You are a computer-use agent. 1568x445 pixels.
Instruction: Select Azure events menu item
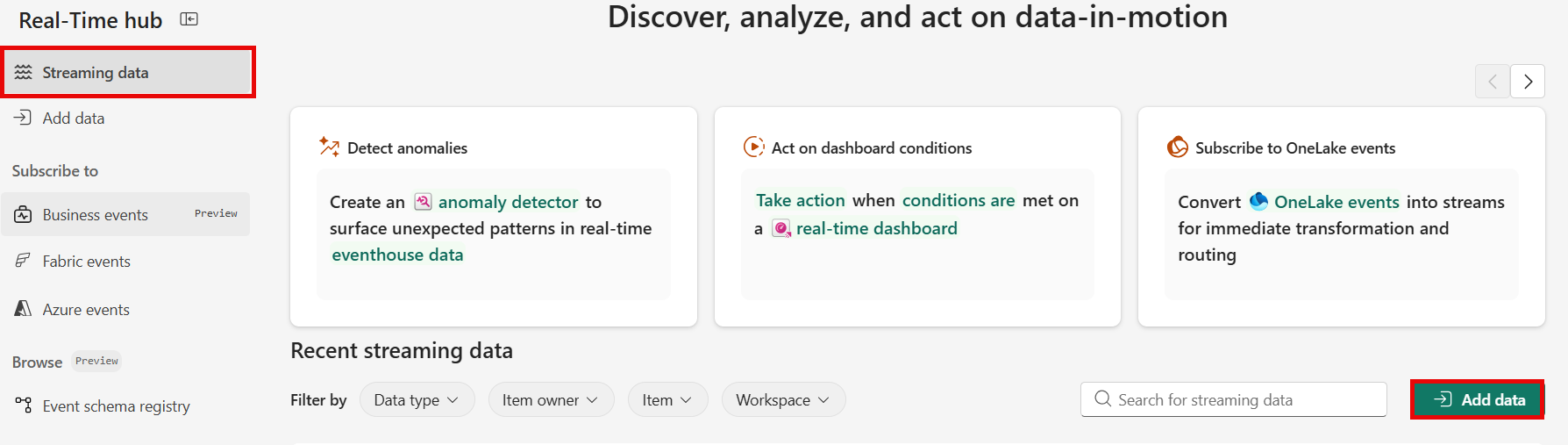click(x=86, y=309)
